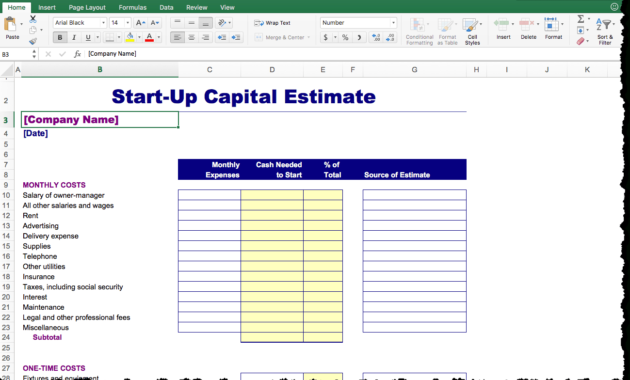The height and width of the screenshot is (380, 630).
Task: Expand font color options arrow
Action: tap(159, 37)
